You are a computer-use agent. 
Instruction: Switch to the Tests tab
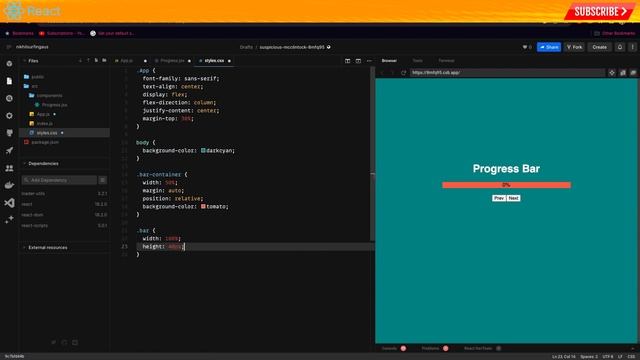417,60
